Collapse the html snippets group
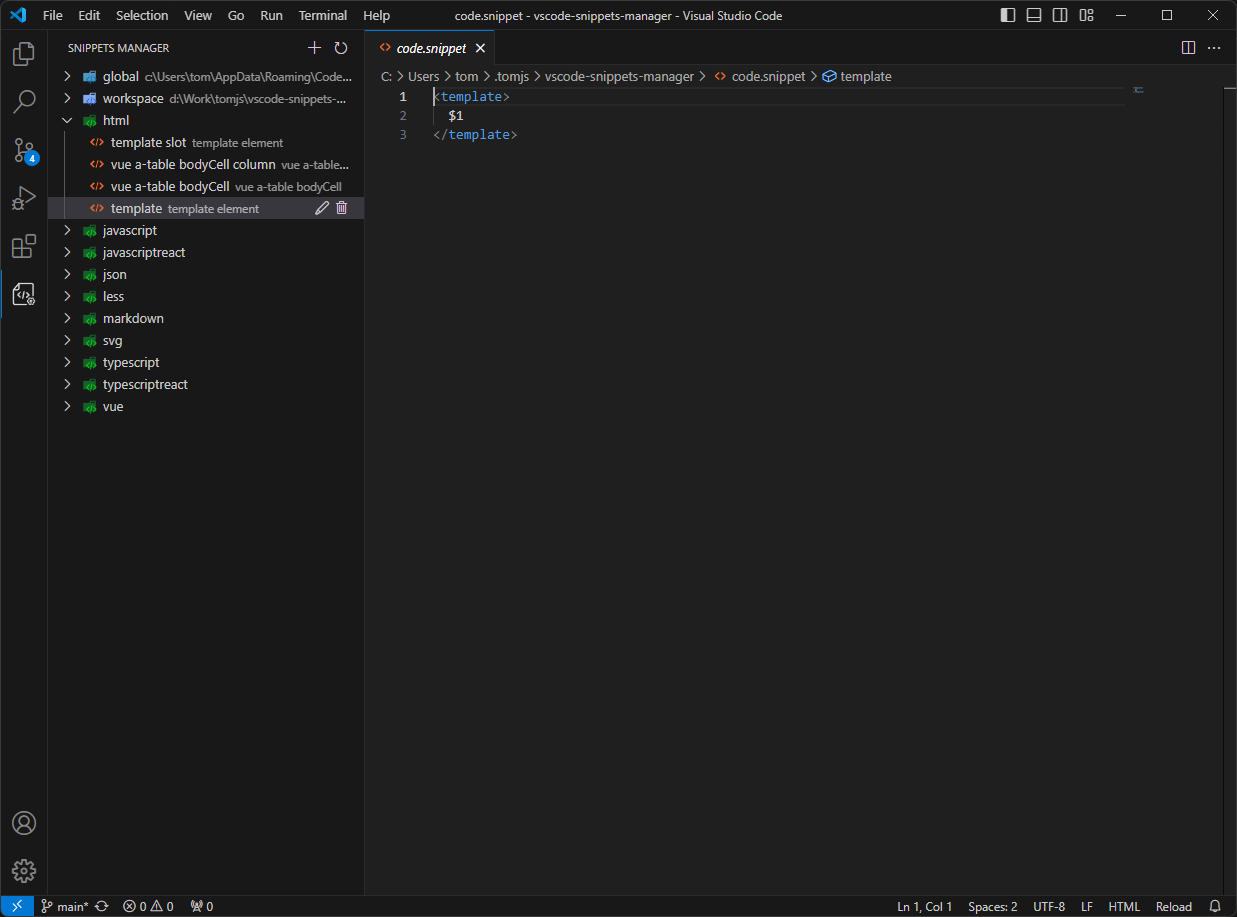Image resolution: width=1237 pixels, height=917 pixels. coord(68,120)
